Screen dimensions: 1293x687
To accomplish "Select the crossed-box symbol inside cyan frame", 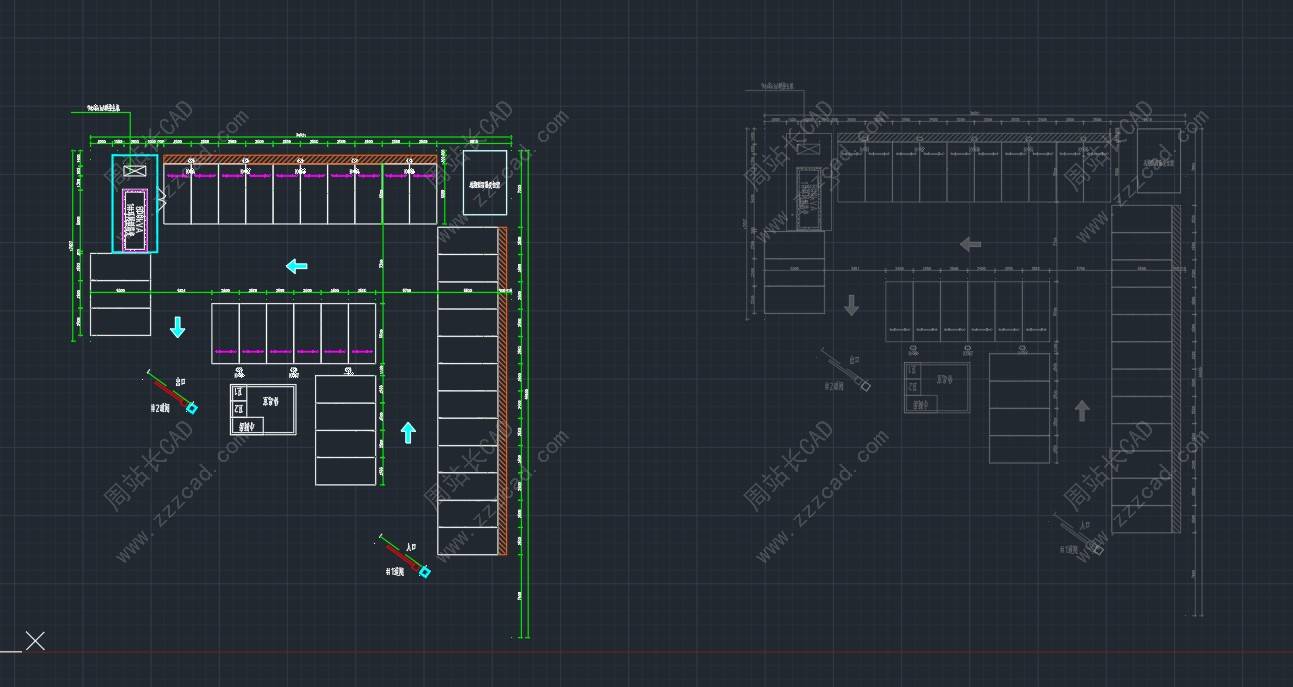I will (134, 172).
